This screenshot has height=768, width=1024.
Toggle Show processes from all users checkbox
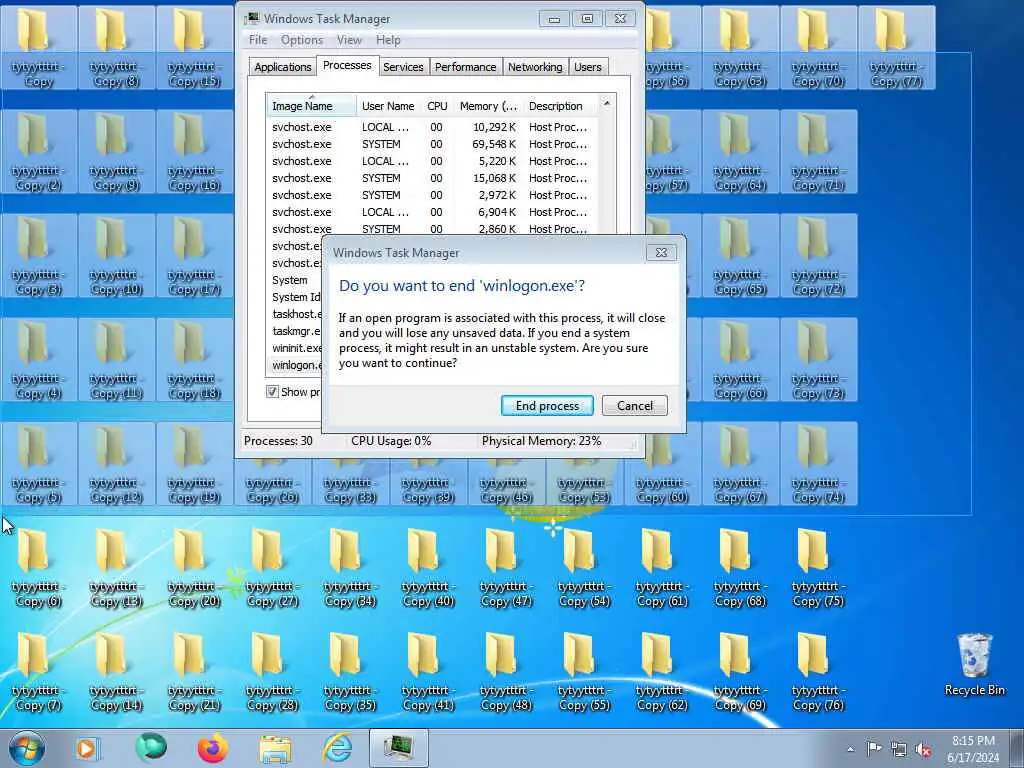point(272,392)
